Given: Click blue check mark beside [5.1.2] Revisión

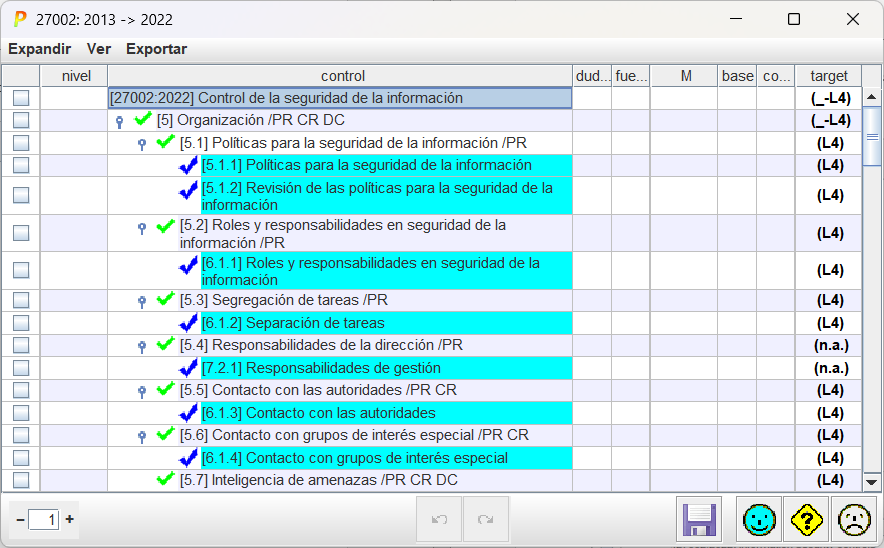Looking at the screenshot, I should (x=188, y=192).
